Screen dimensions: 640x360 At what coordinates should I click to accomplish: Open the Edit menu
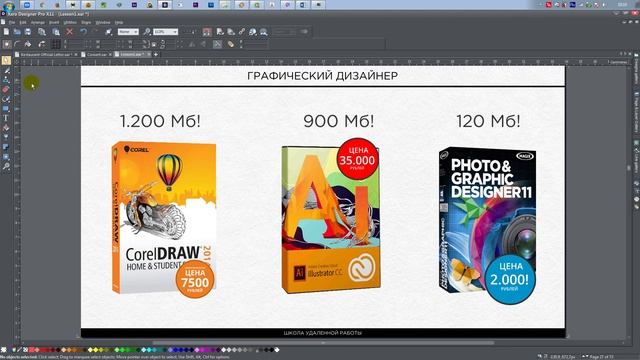(23, 22)
